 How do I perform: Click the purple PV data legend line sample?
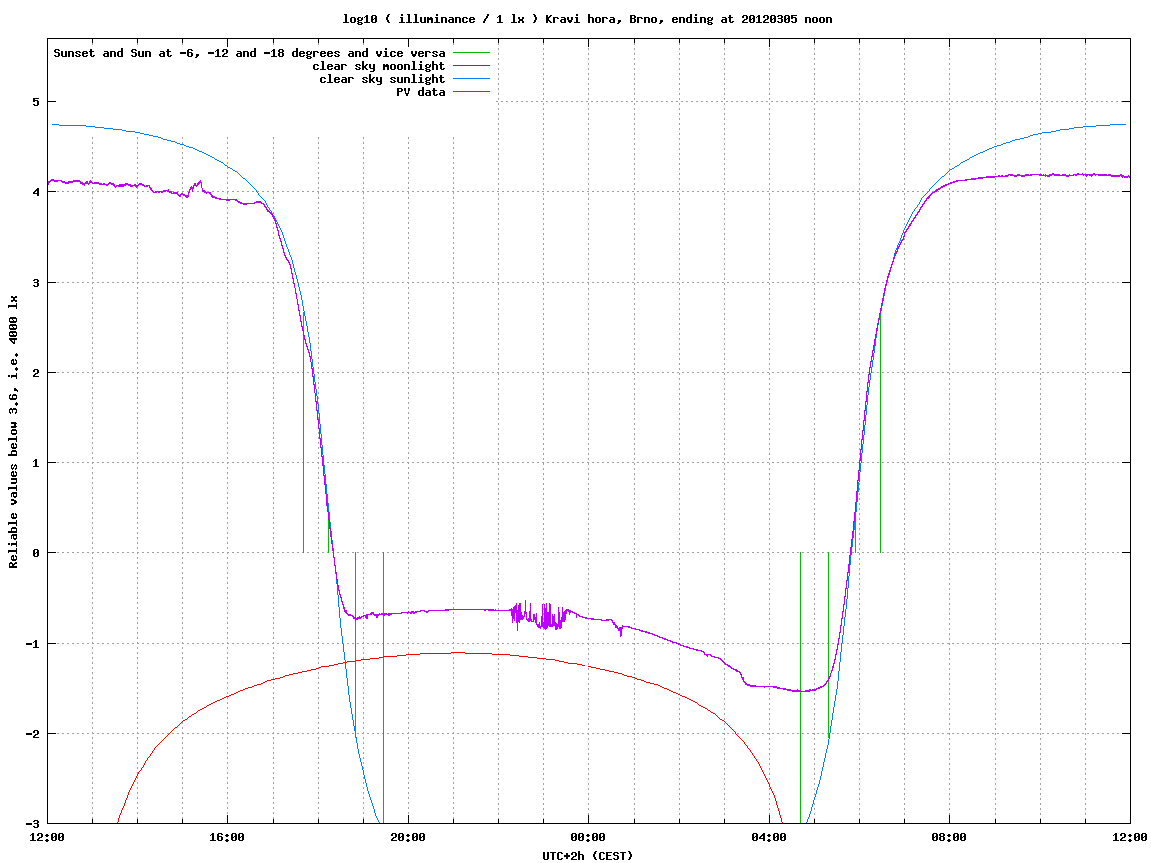tap(471, 92)
